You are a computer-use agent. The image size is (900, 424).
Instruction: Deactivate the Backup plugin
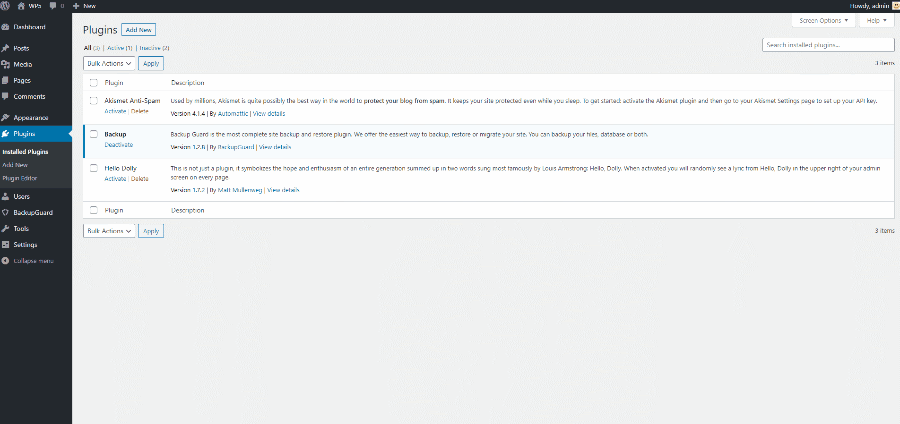(x=119, y=145)
